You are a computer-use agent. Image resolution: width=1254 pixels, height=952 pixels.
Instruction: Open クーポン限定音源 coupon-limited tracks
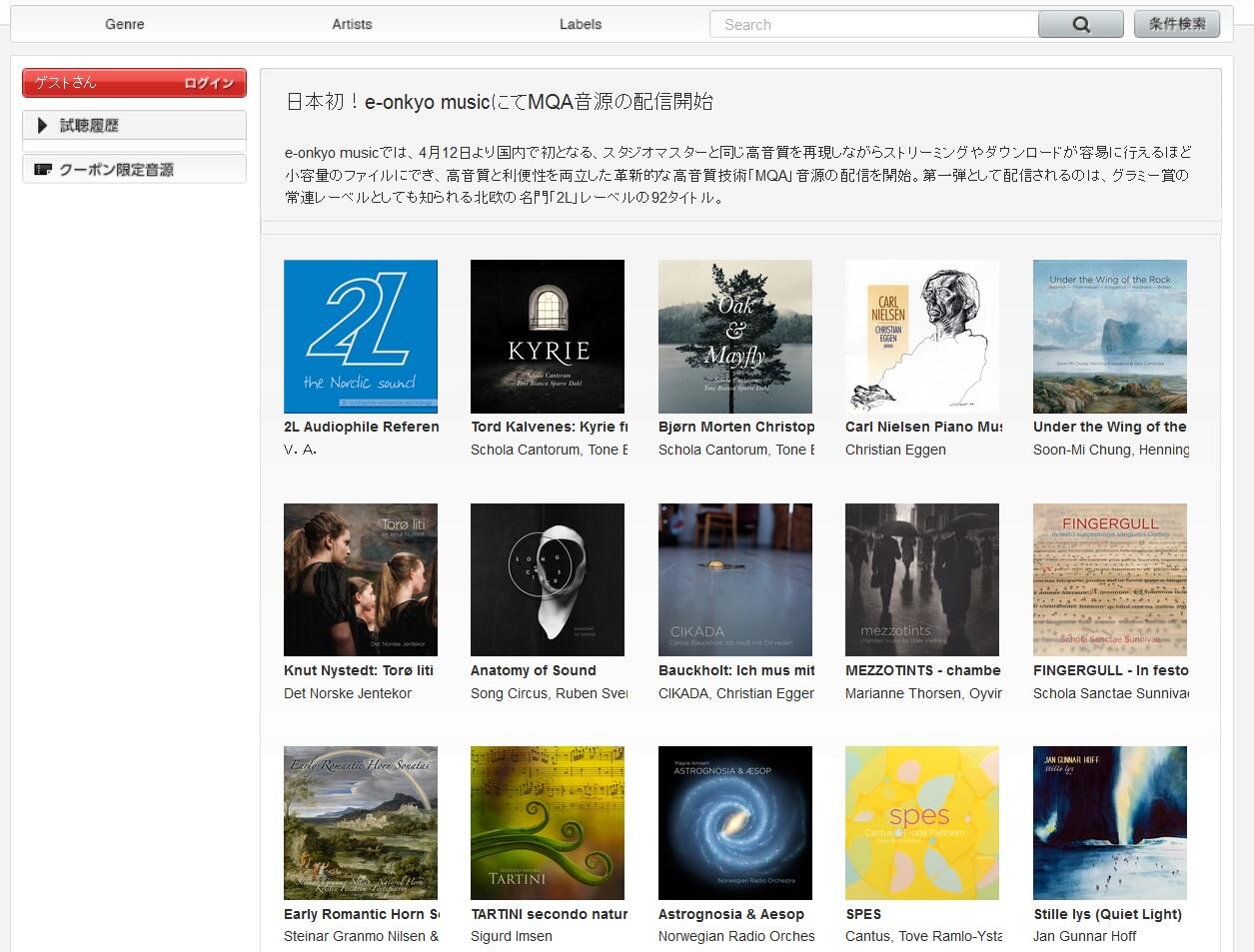[x=134, y=170]
